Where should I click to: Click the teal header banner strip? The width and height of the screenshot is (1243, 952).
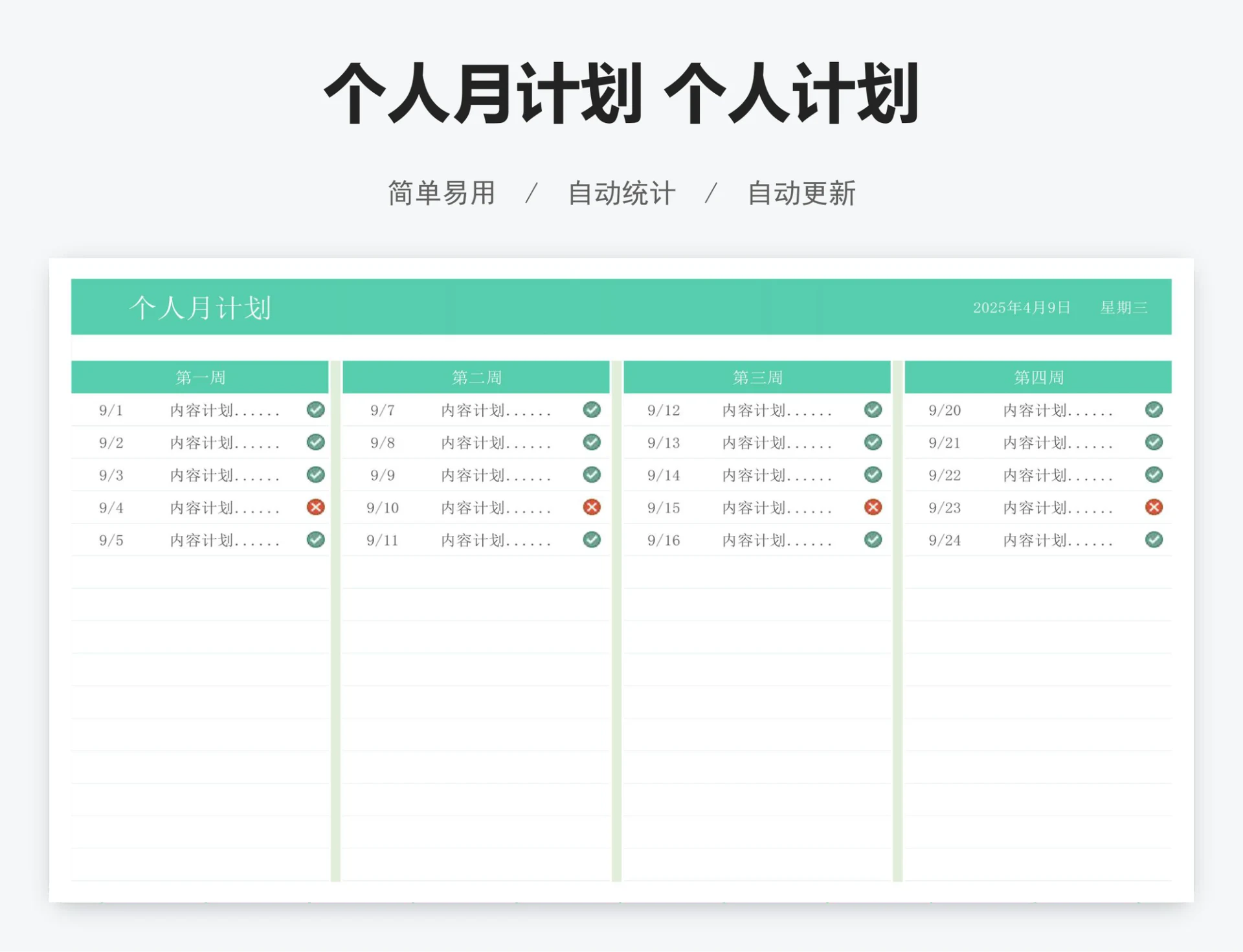point(621,309)
